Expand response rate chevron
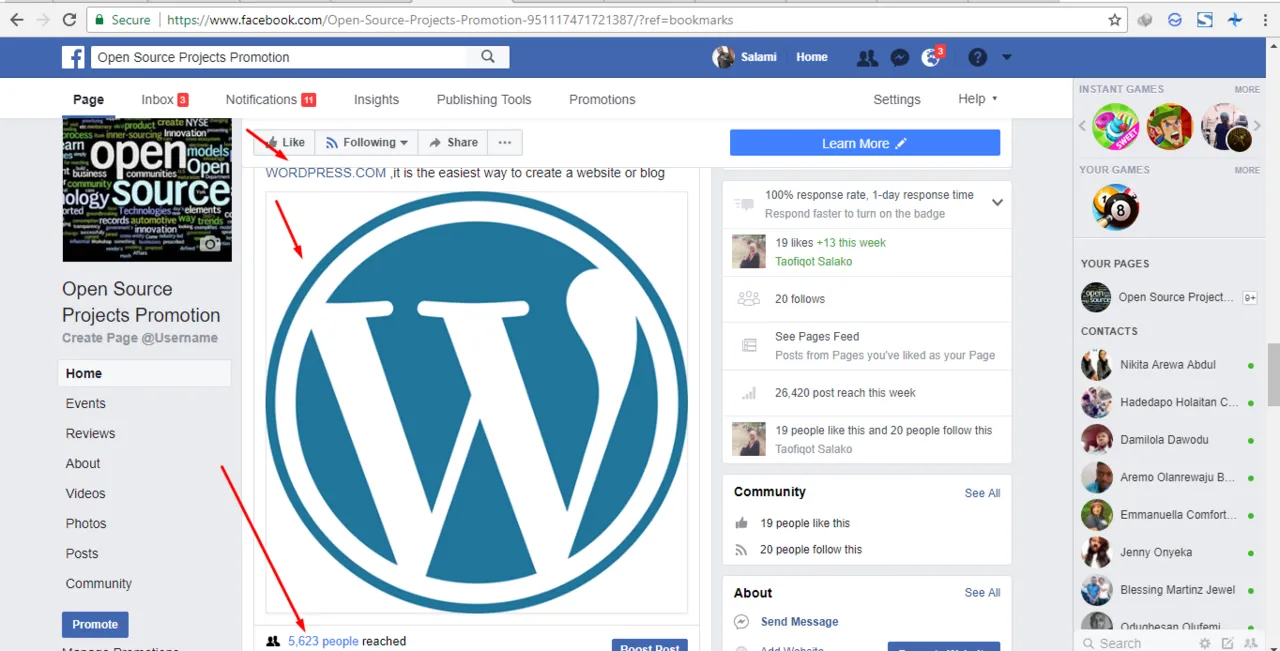Screen dimensions: 1280x651 coord(997,202)
